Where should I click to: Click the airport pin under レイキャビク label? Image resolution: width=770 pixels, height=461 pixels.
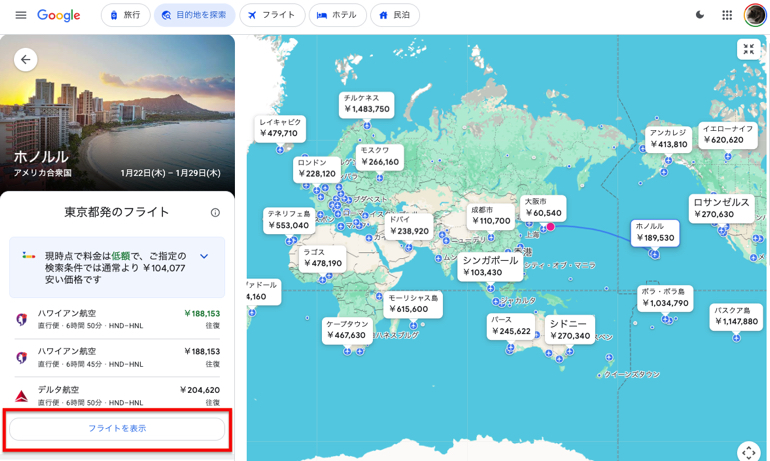pos(280,150)
